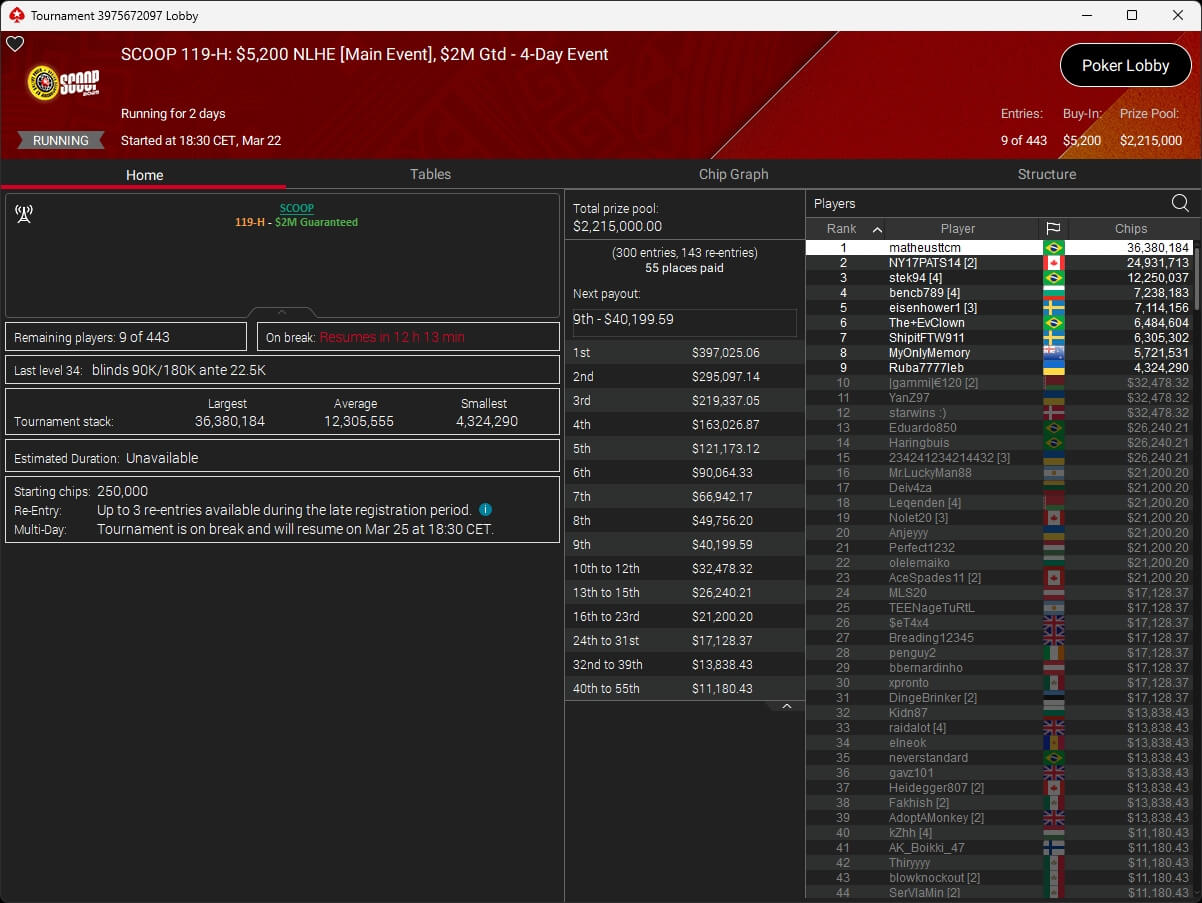Viewport: 1202px width, 903px height.
Task: Click the Poker Lobby button
Action: coord(1125,66)
